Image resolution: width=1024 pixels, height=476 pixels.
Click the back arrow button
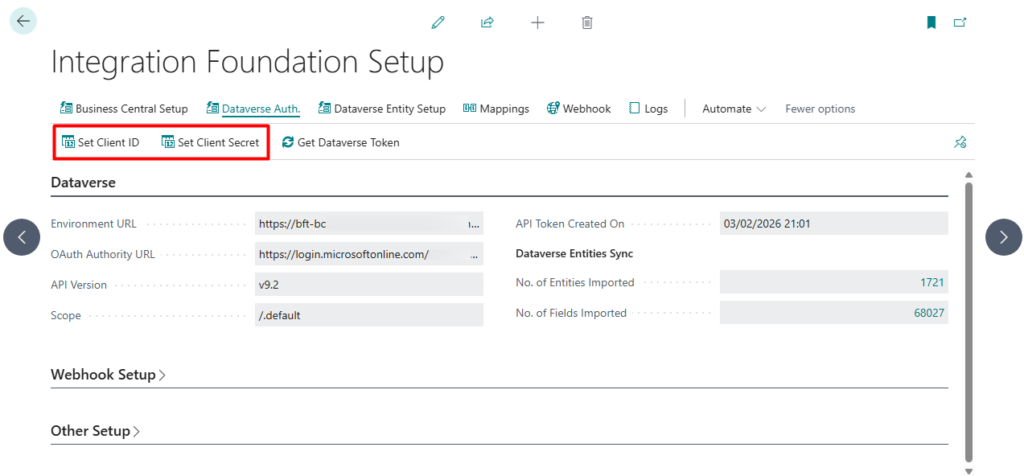click(x=23, y=21)
